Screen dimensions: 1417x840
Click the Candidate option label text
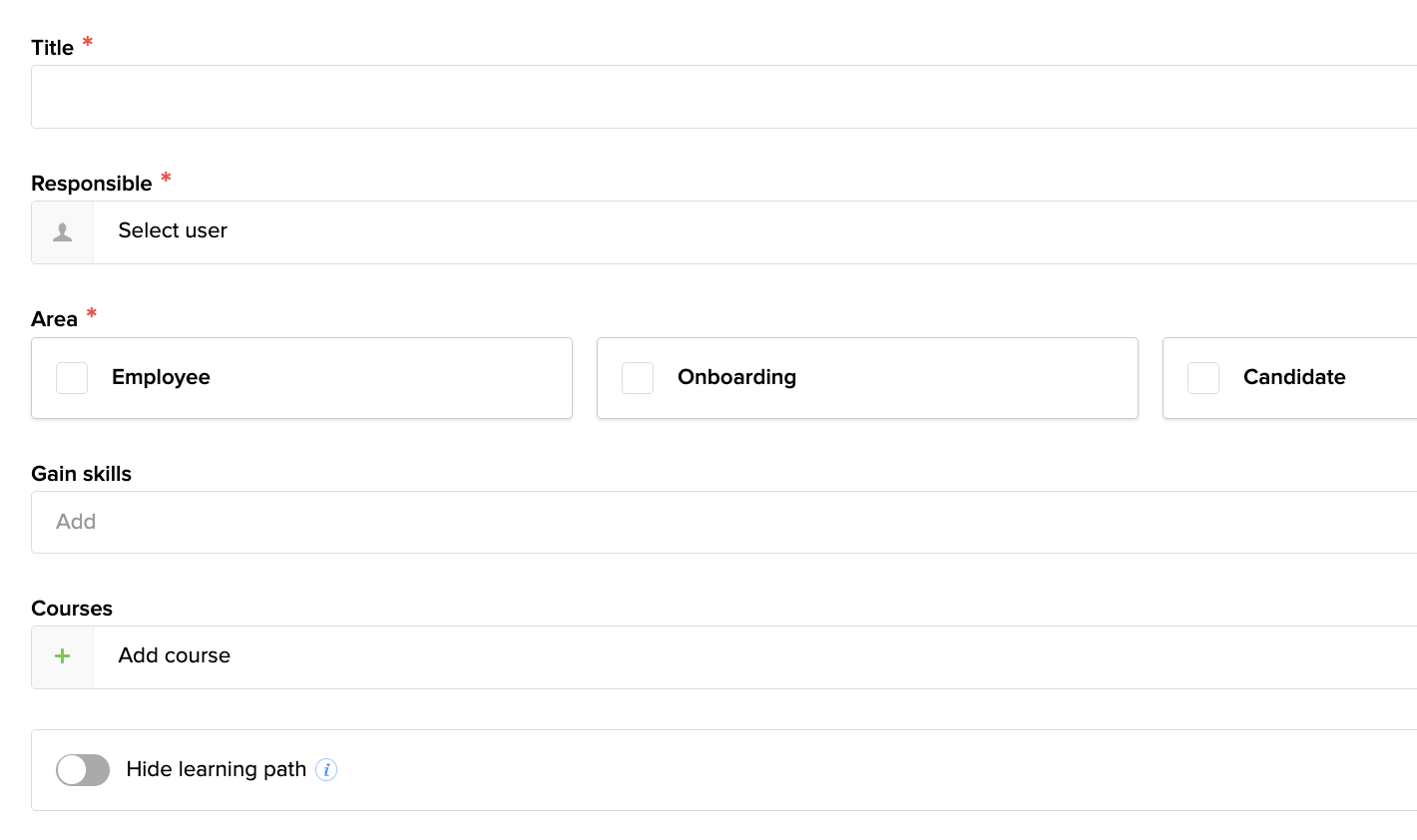(1294, 377)
